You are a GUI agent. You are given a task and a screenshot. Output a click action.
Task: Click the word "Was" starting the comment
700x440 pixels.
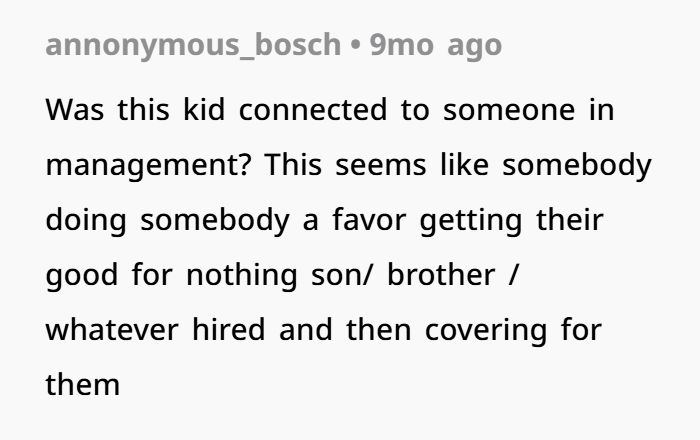click(75, 110)
